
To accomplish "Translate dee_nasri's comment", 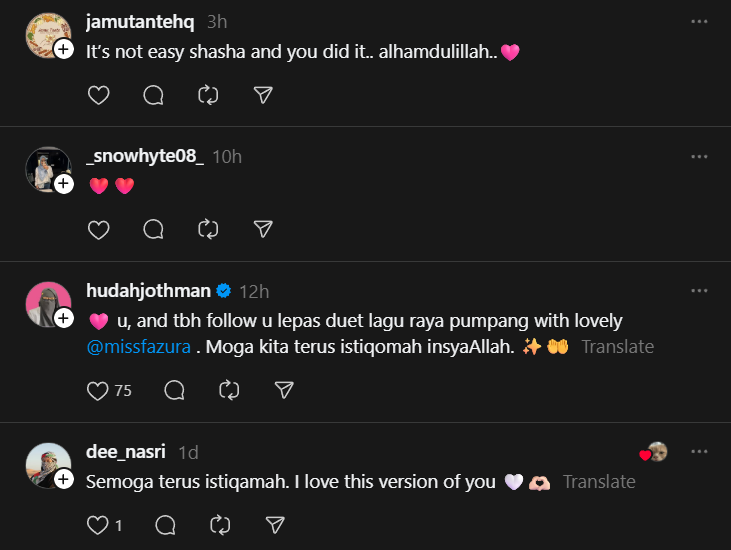I will (599, 482).
